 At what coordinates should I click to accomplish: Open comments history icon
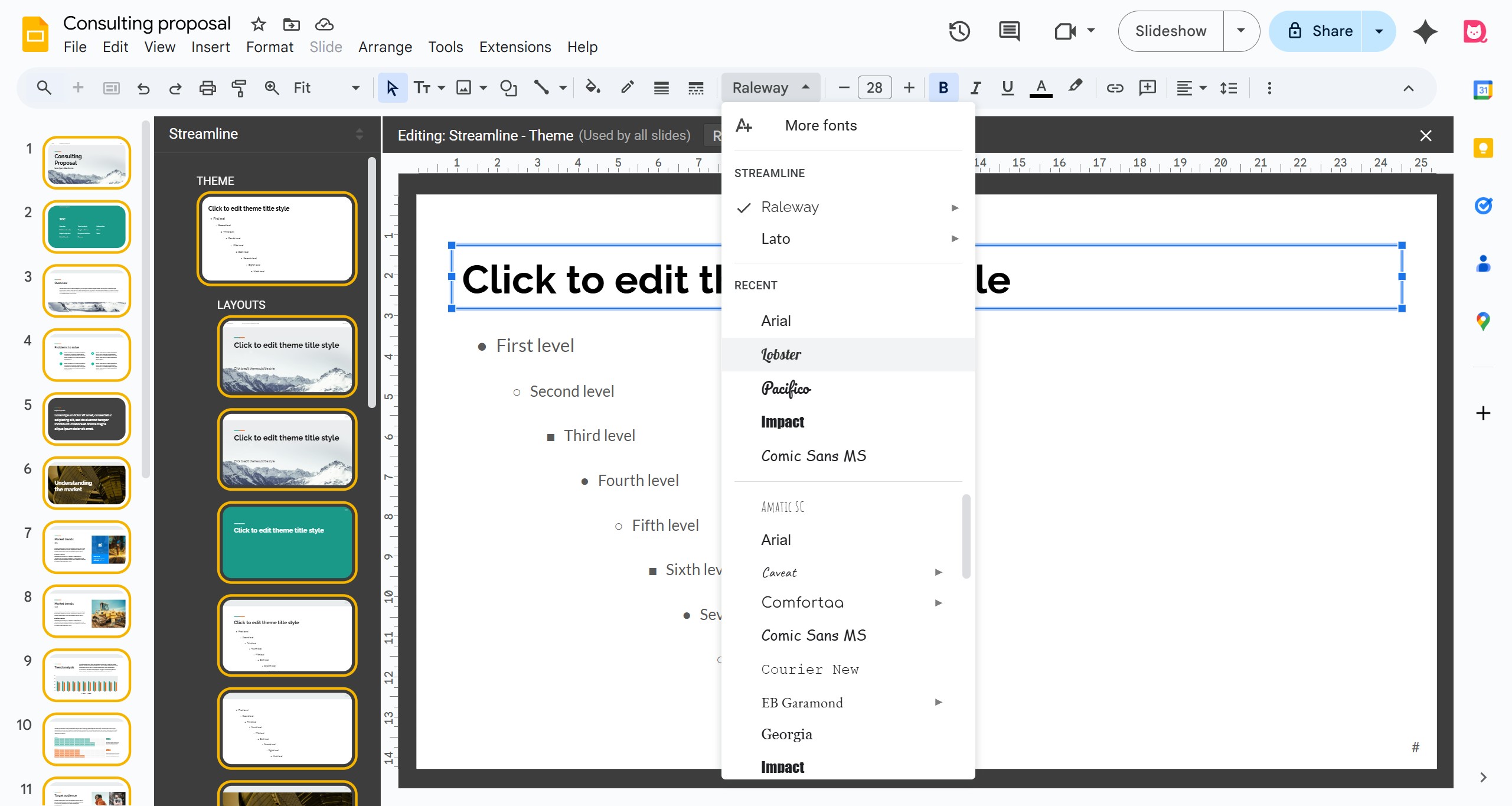tap(1009, 31)
